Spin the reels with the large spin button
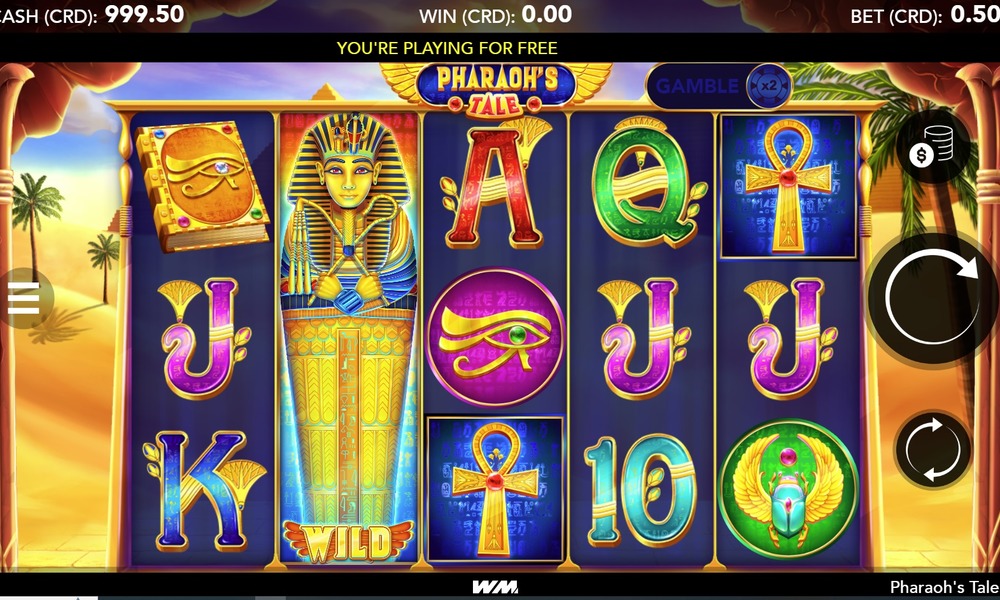The image size is (1000, 600). tap(933, 296)
